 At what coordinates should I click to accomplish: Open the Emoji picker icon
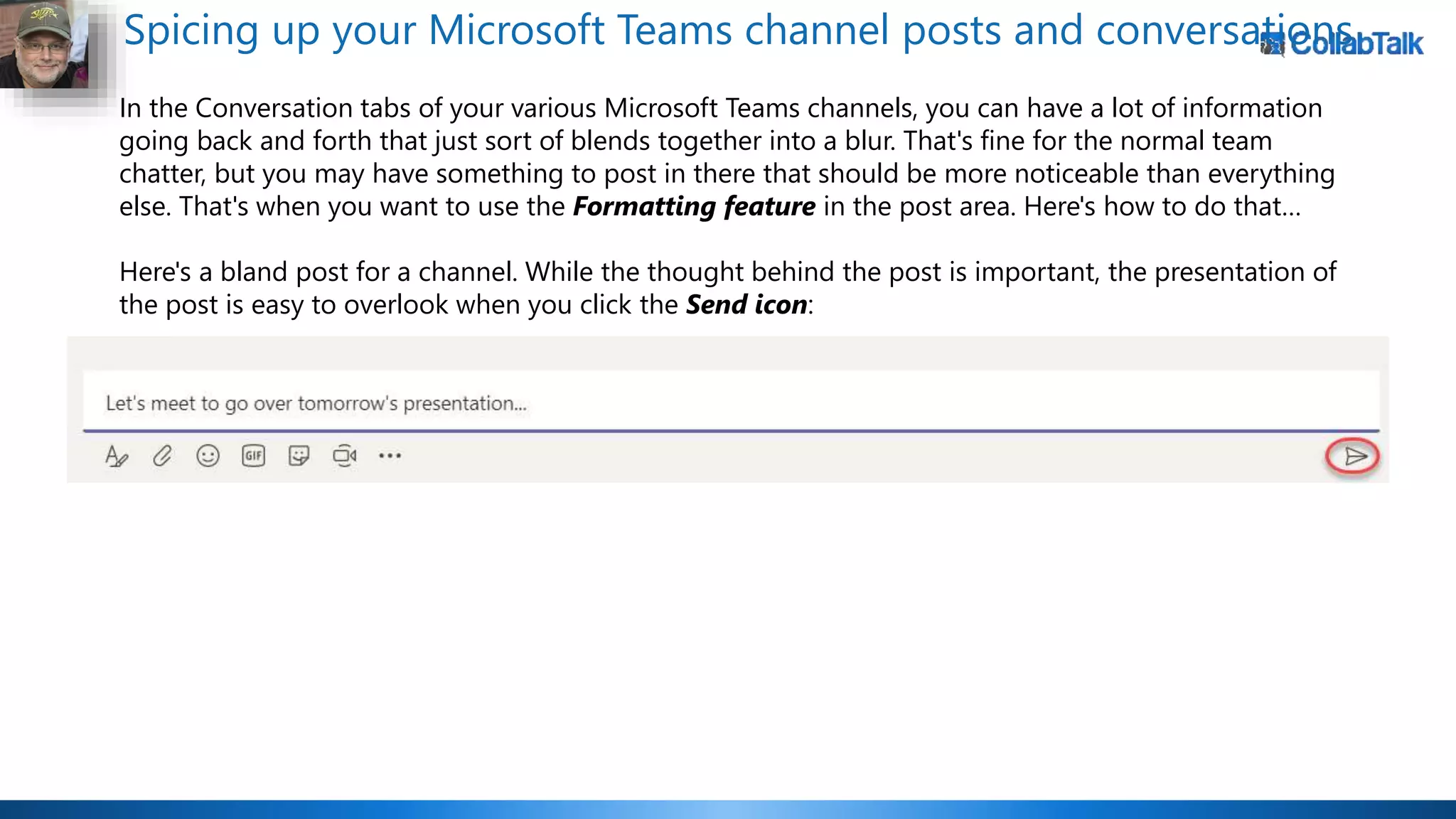tap(208, 456)
